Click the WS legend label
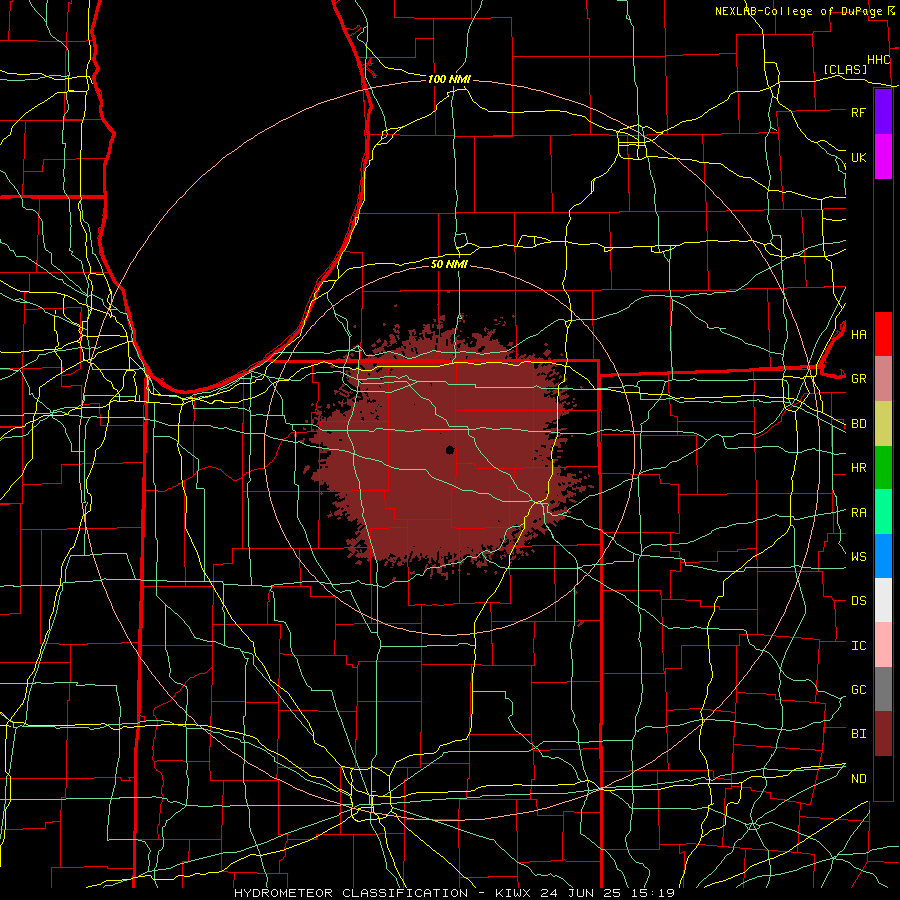The height and width of the screenshot is (900, 900). tap(858, 557)
